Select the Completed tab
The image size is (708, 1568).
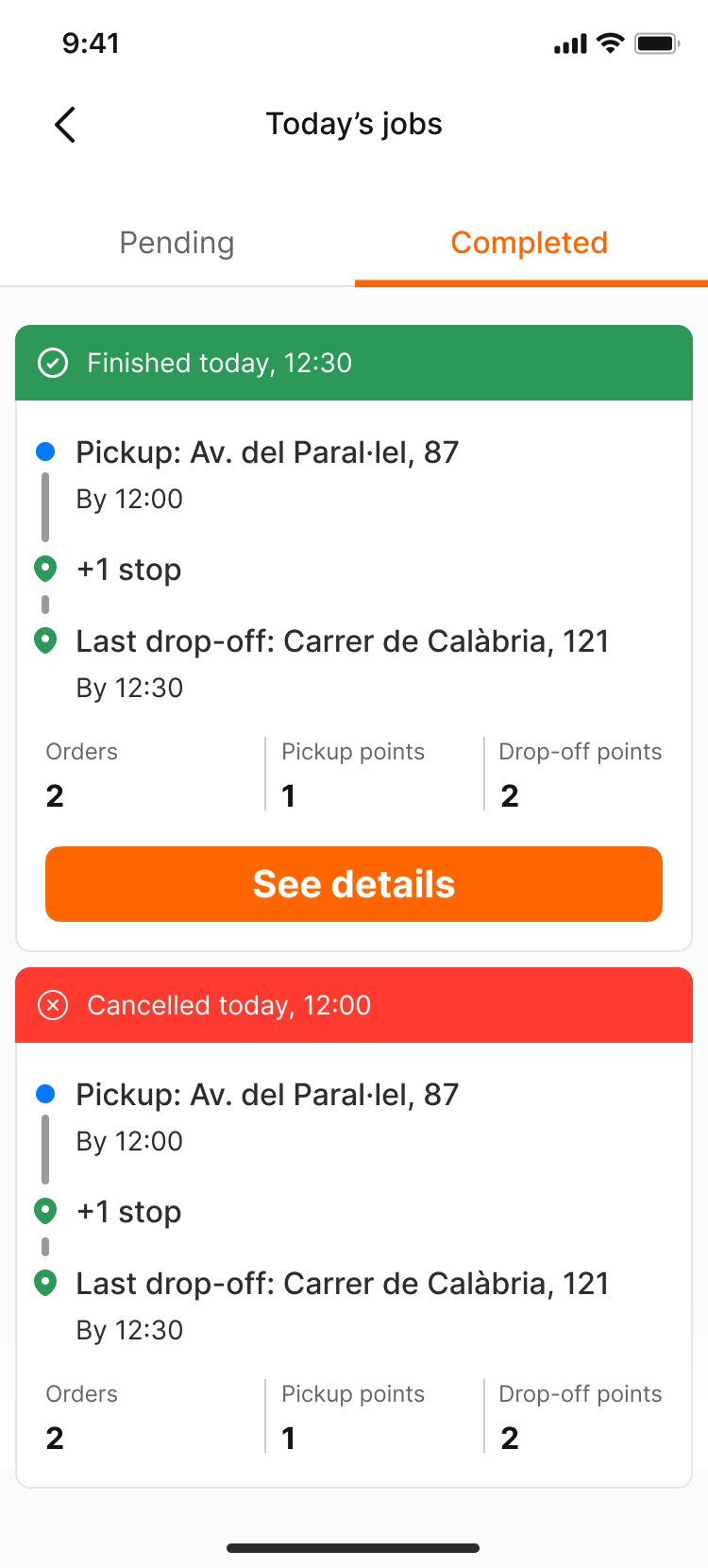[530, 243]
